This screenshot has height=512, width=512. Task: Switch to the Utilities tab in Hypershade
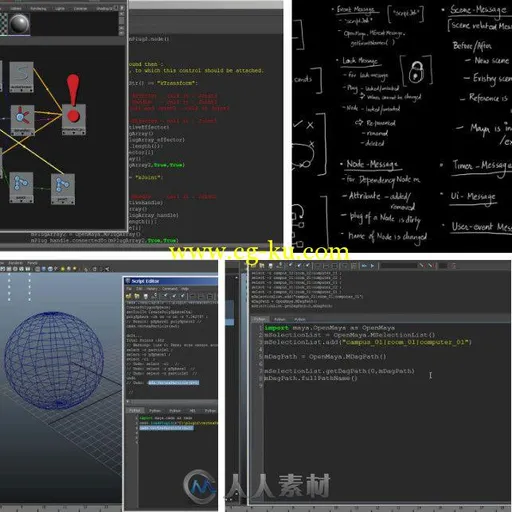point(16,8)
